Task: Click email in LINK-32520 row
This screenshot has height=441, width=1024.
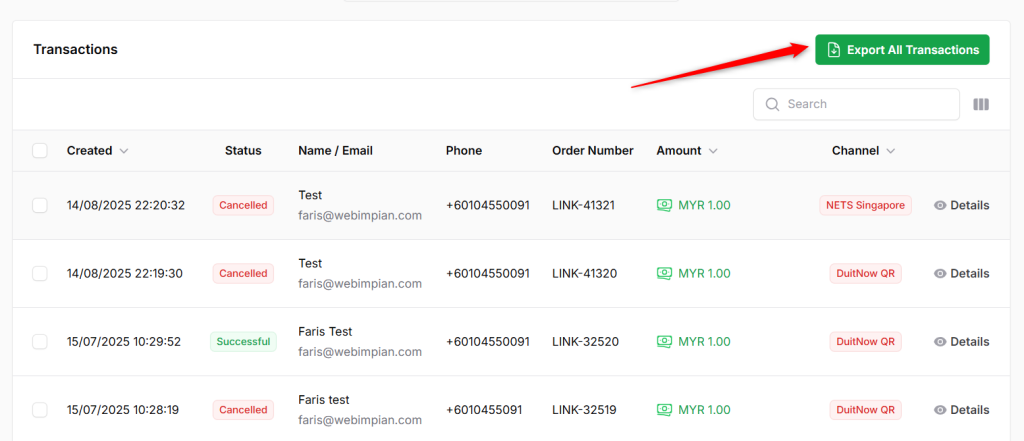Action: pyautogui.click(x=360, y=351)
